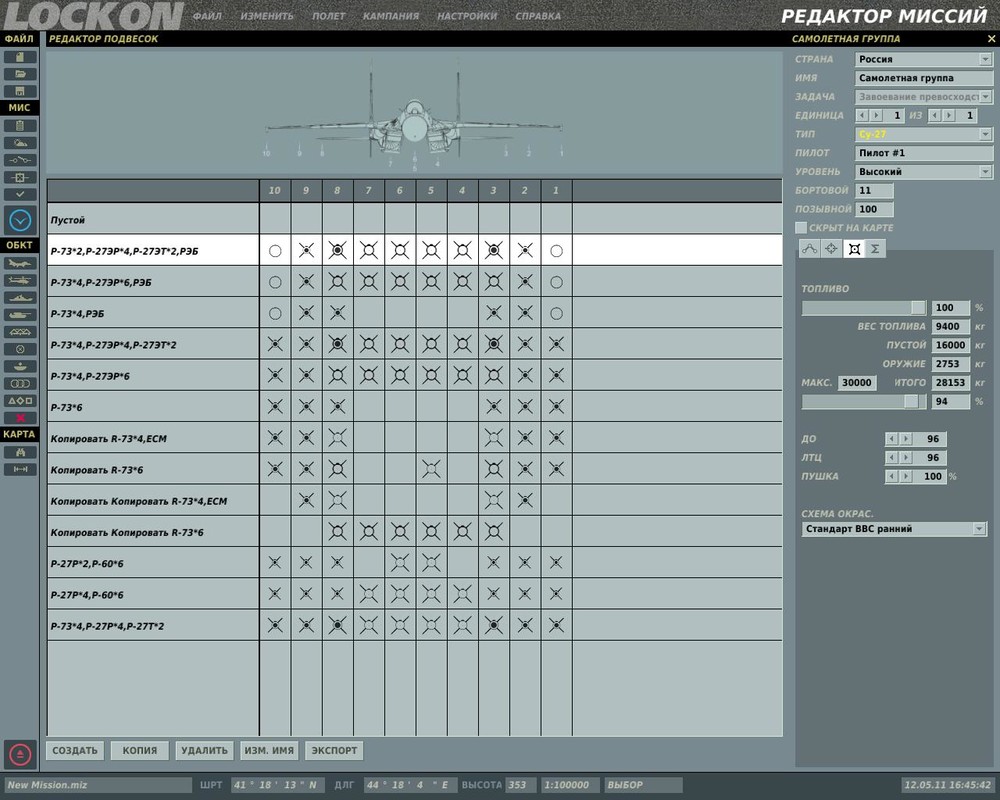Open the СТРАНА country dropdown
1000x800 pixels.
tap(985, 59)
